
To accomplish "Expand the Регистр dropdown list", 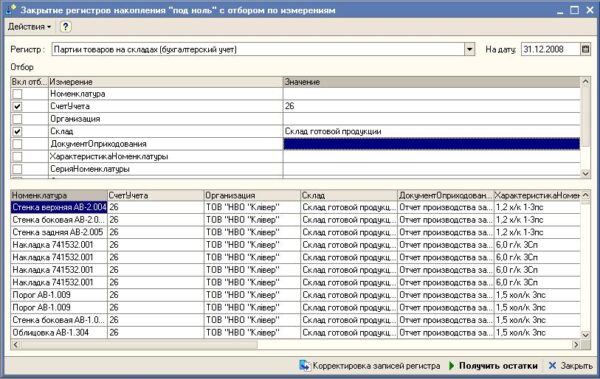I will point(470,49).
